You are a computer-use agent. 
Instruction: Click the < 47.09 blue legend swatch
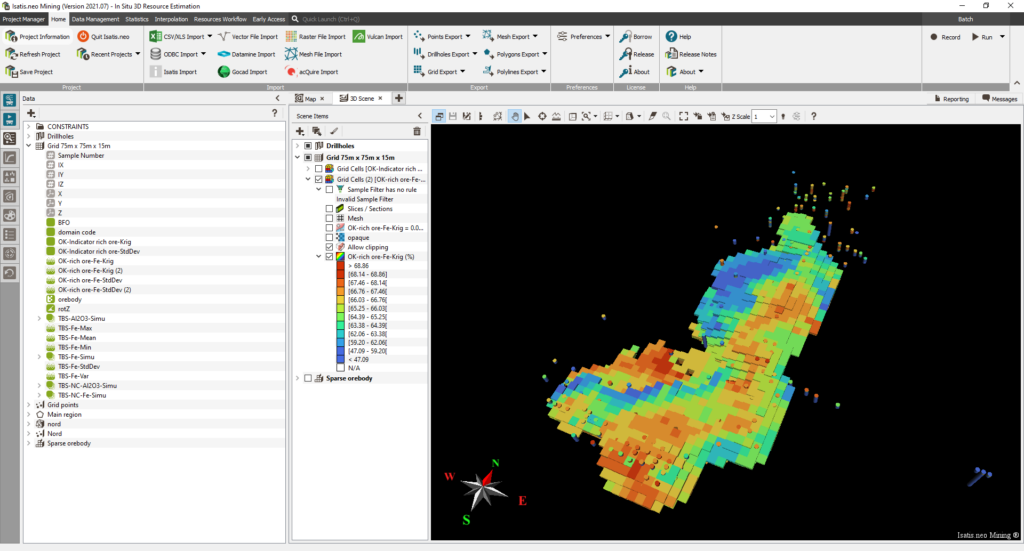tap(340, 359)
